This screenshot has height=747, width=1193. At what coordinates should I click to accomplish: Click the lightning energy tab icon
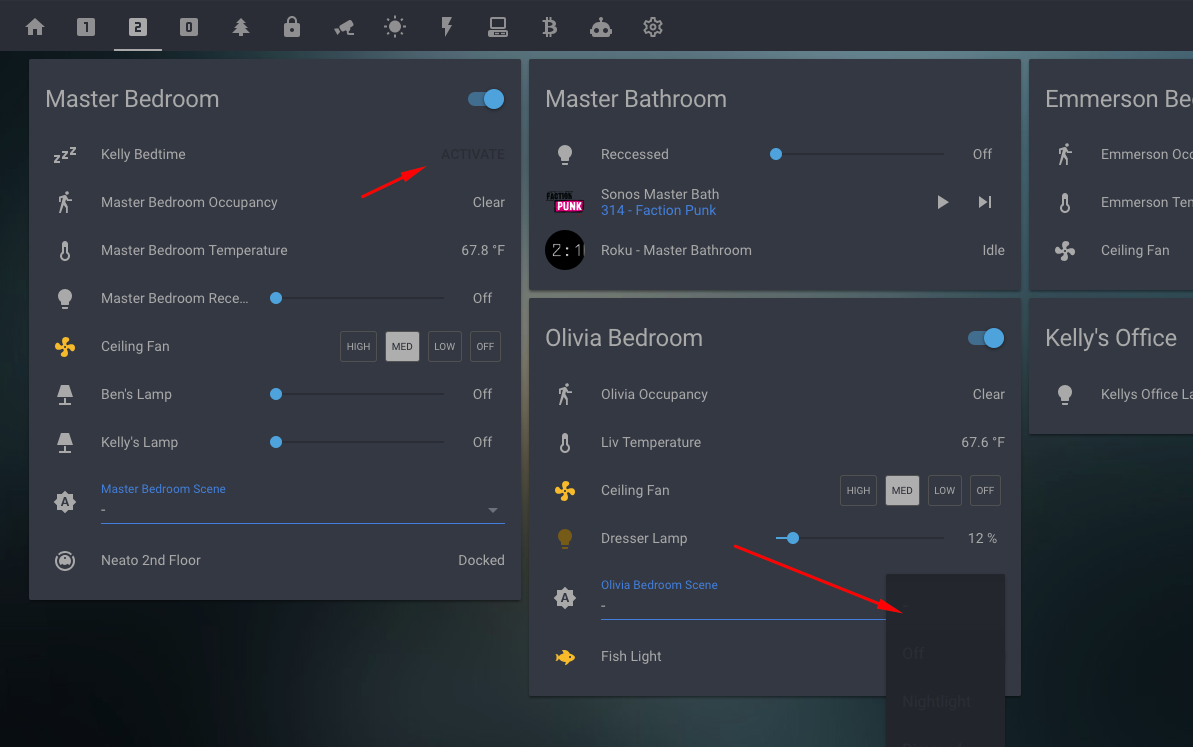(x=446, y=27)
